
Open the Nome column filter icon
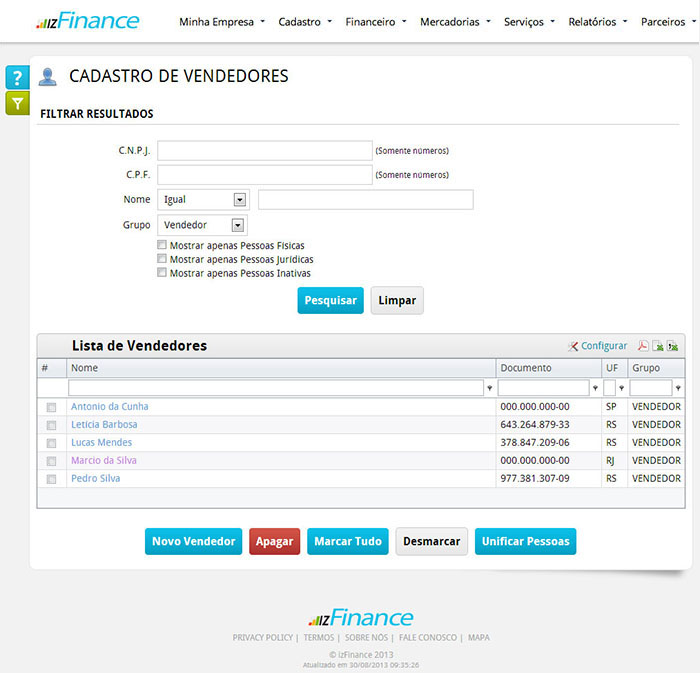(490, 388)
